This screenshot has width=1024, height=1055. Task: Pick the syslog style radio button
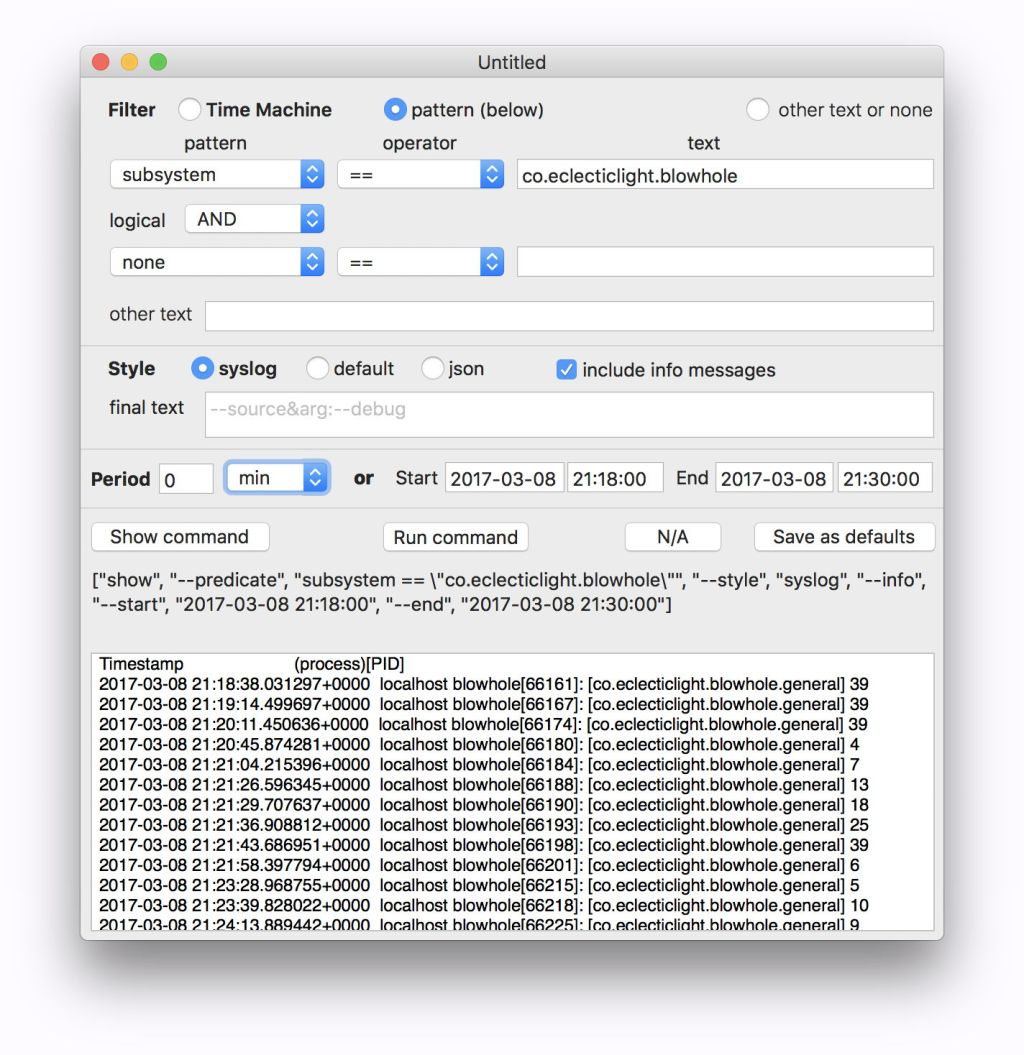coord(202,369)
